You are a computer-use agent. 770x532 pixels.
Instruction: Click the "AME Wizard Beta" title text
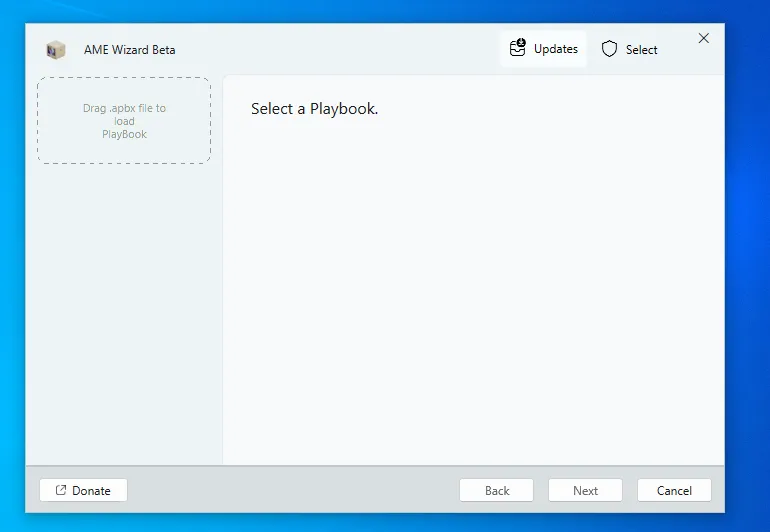[129, 50]
